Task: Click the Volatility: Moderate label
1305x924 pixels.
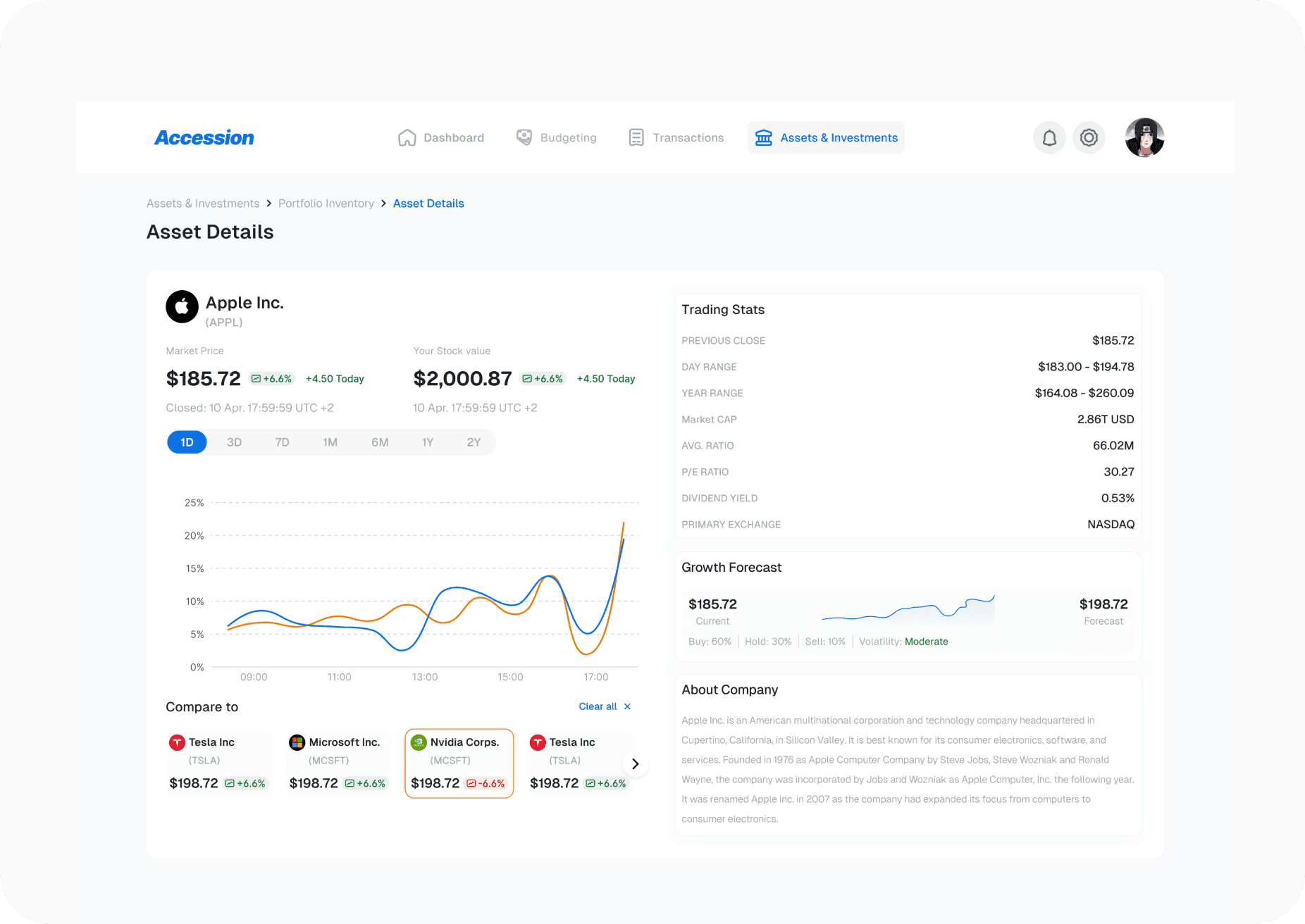Action: click(x=903, y=642)
